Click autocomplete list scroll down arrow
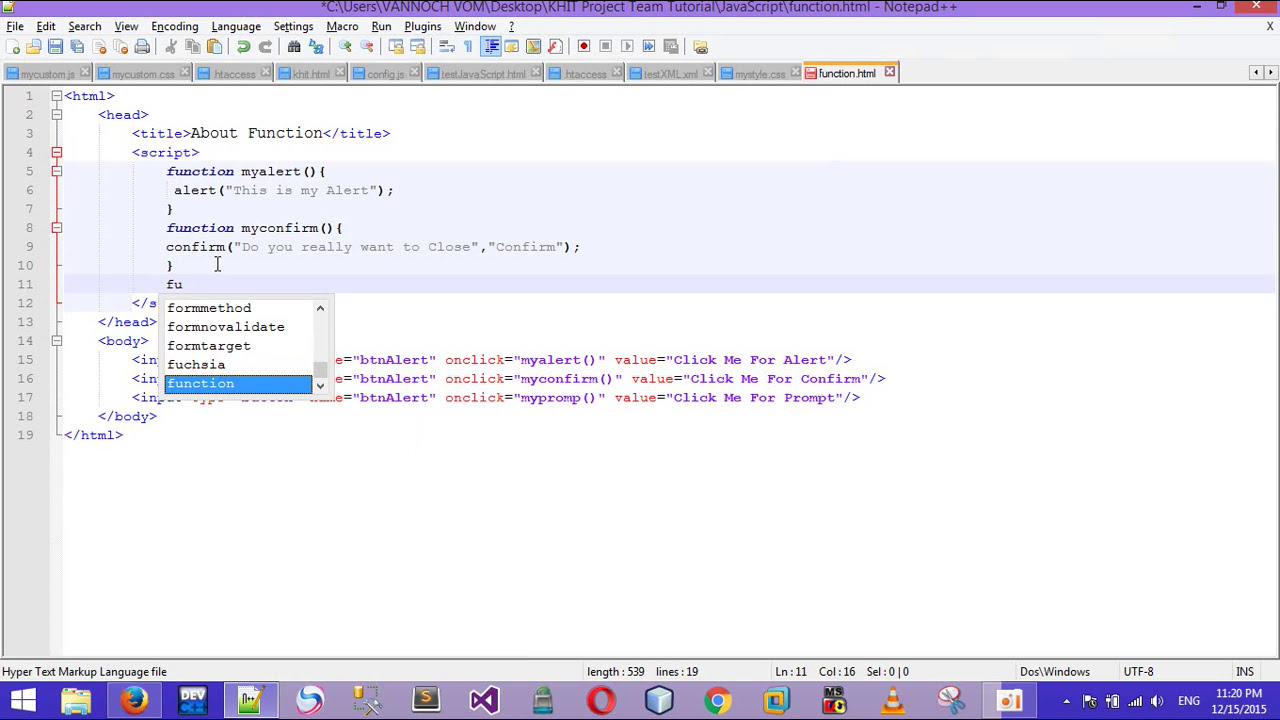The width and height of the screenshot is (1280, 720). pyautogui.click(x=320, y=386)
